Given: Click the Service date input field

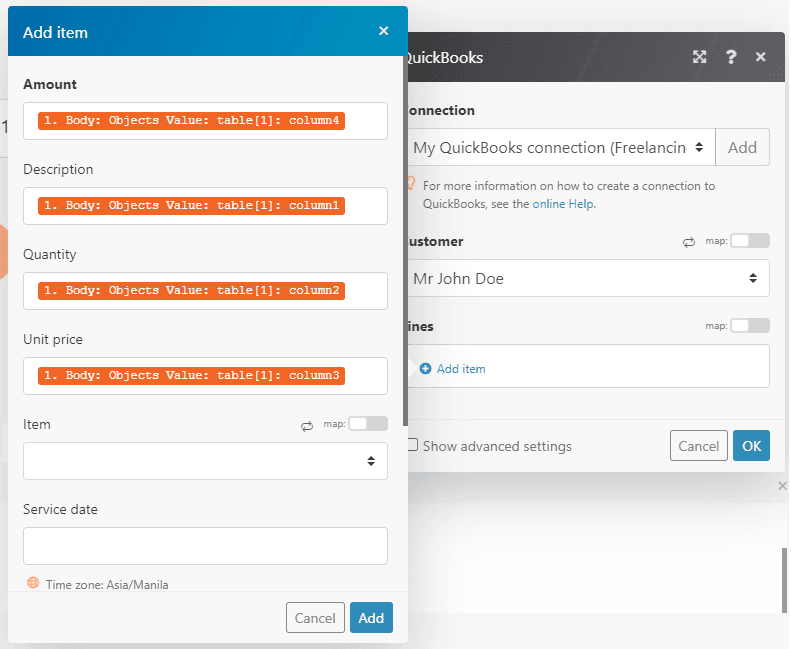Looking at the screenshot, I should (x=205, y=546).
